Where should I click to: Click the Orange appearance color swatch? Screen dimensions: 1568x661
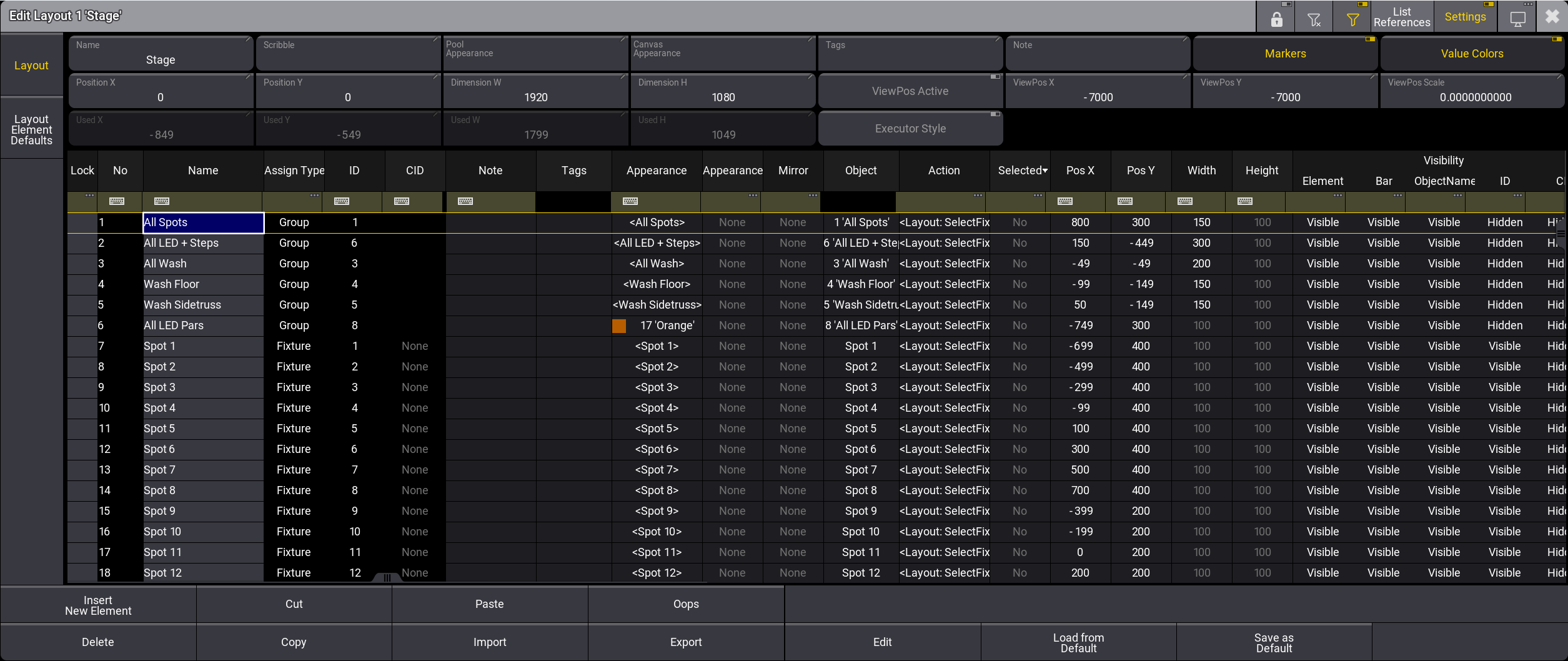pyautogui.click(x=619, y=326)
